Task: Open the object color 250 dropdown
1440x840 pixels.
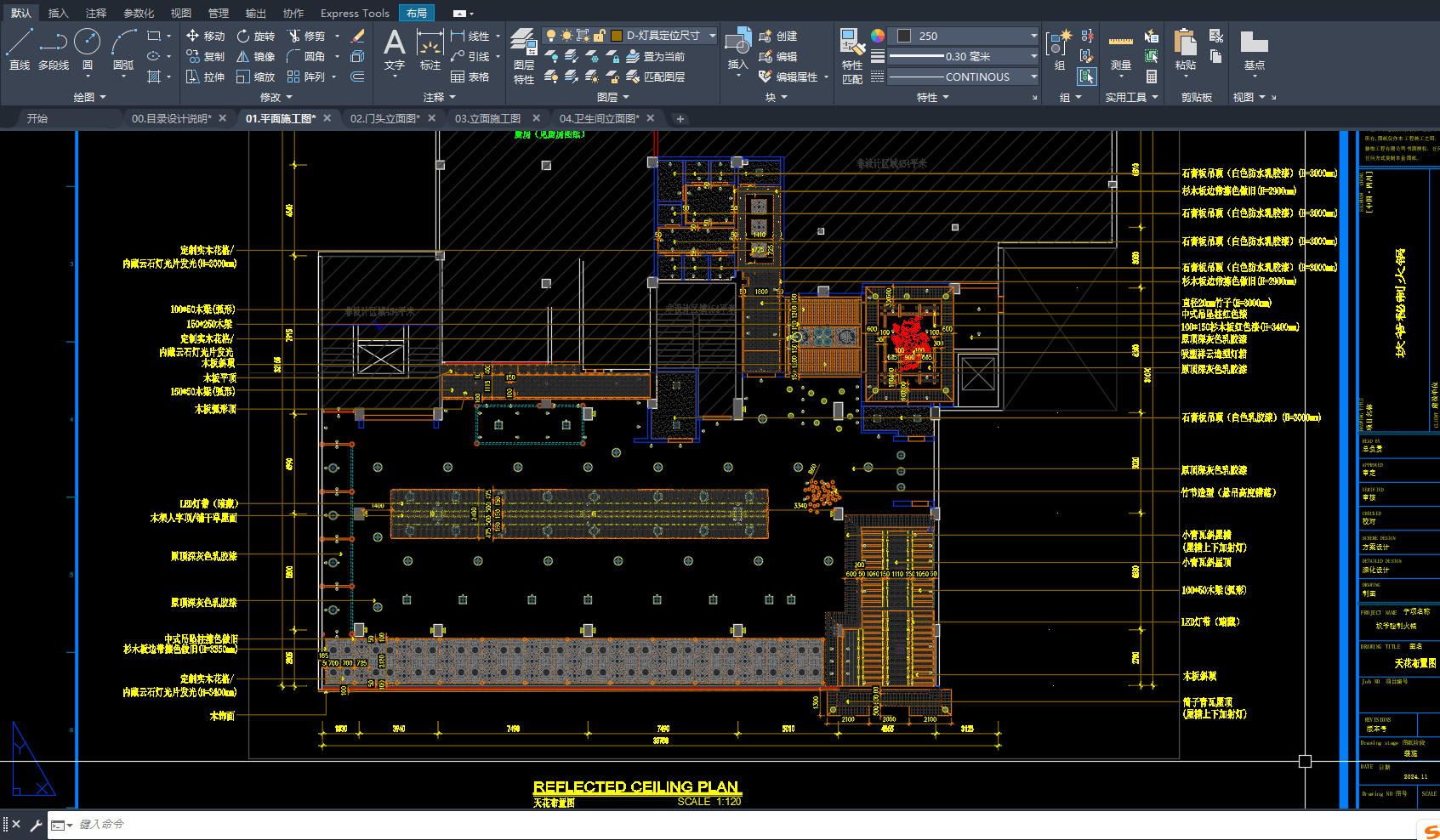Action: pyautogui.click(x=1033, y=36)
